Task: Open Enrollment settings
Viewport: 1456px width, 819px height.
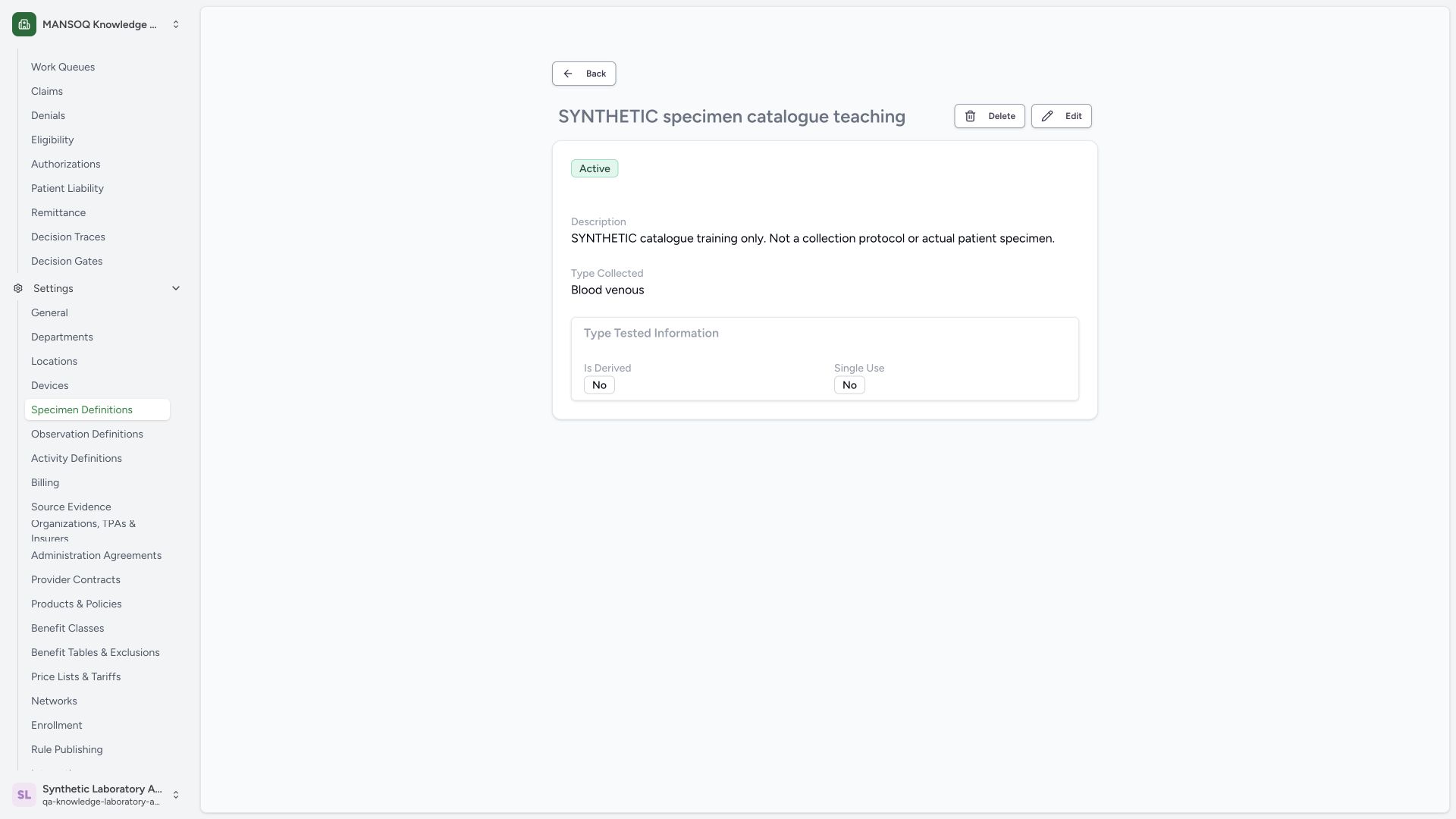Action: coord(97,725)
